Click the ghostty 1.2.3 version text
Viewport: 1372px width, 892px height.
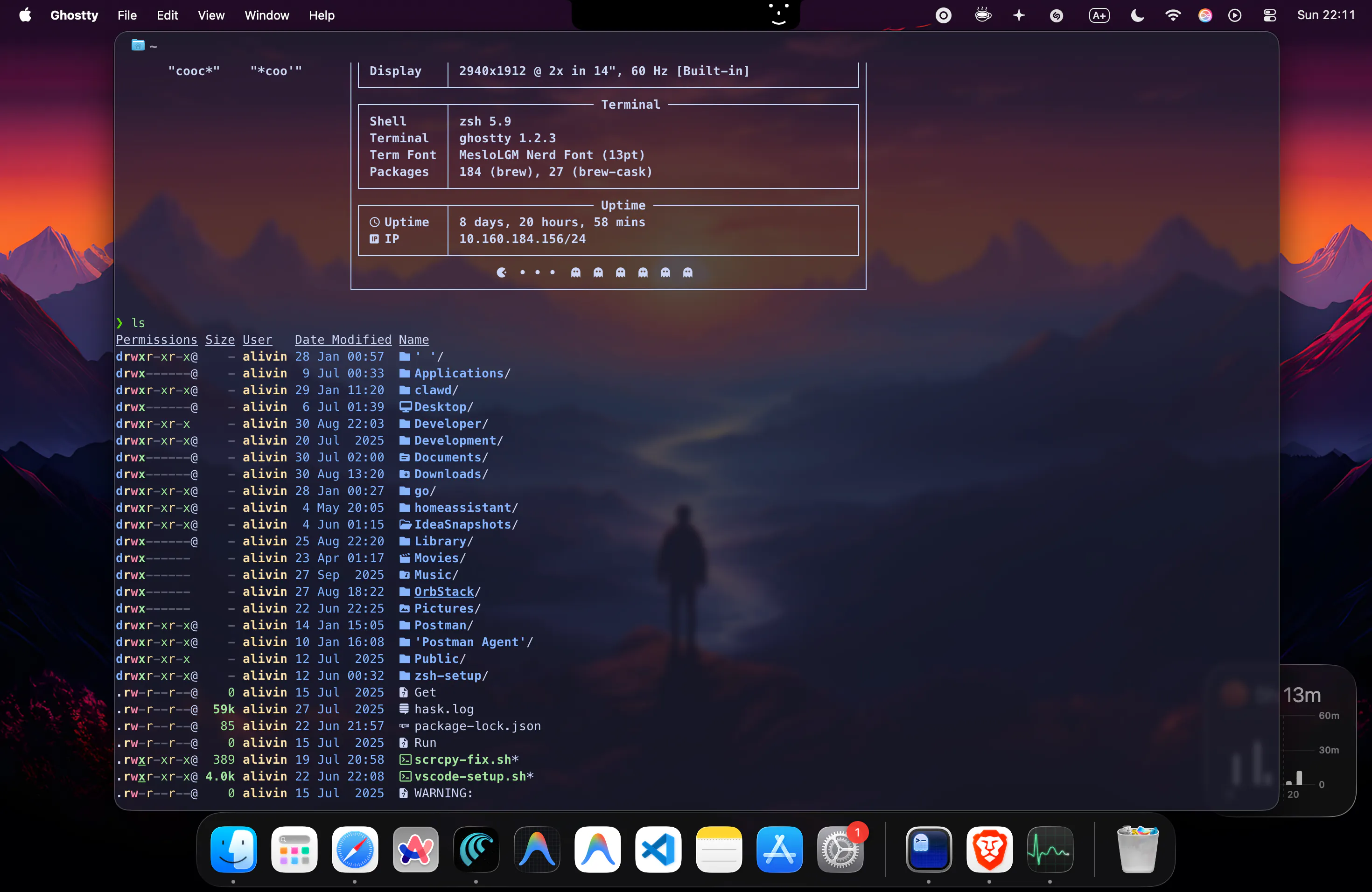point(507,138)
